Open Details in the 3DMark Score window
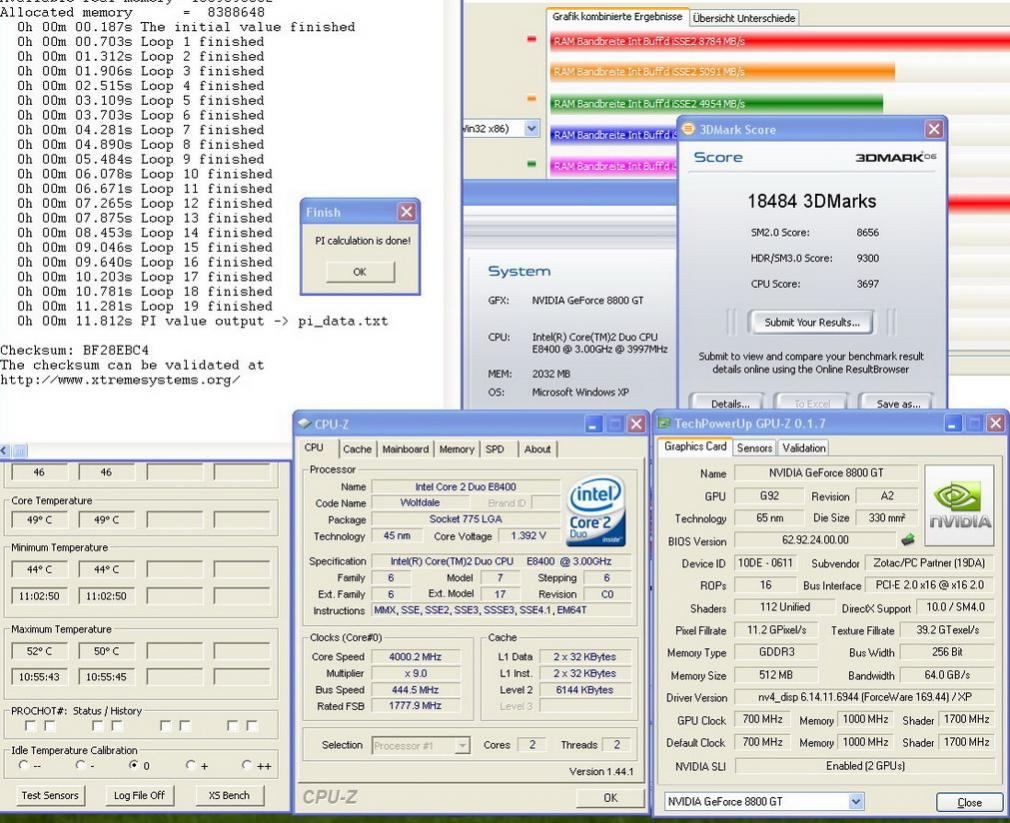 point(729,403)
